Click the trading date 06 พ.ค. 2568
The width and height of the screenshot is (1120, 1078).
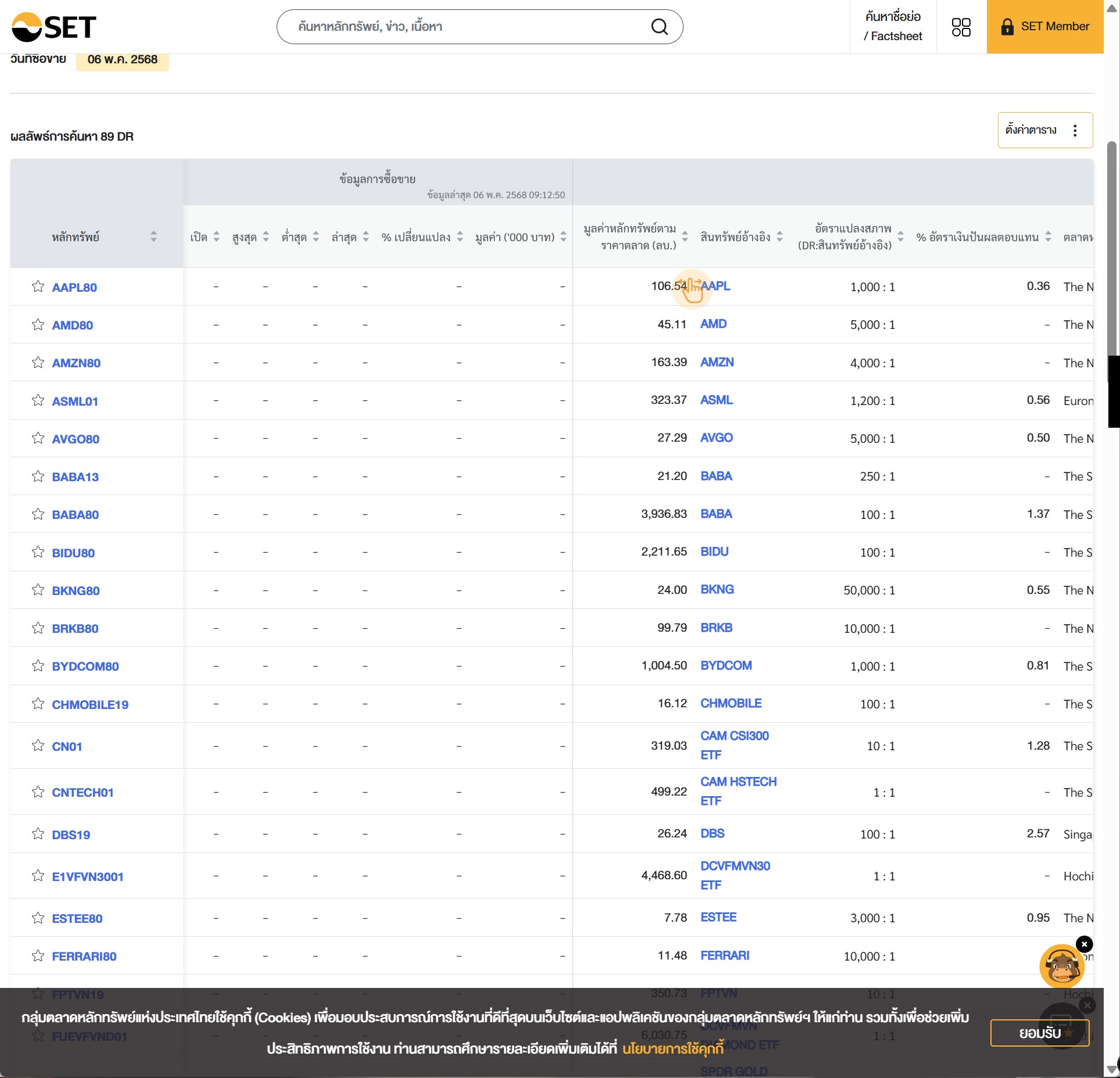click(123, 60)
